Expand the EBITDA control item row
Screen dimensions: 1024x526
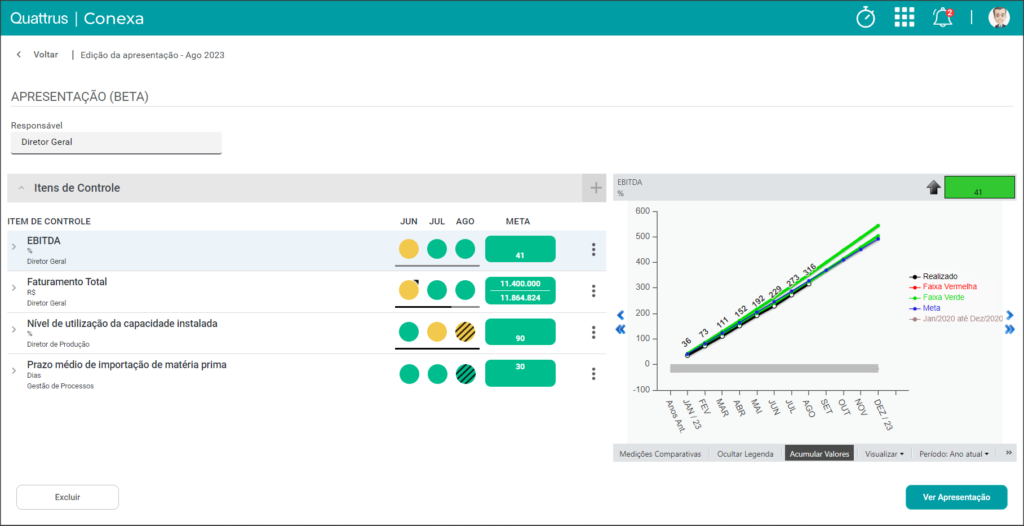pos(14,246)
